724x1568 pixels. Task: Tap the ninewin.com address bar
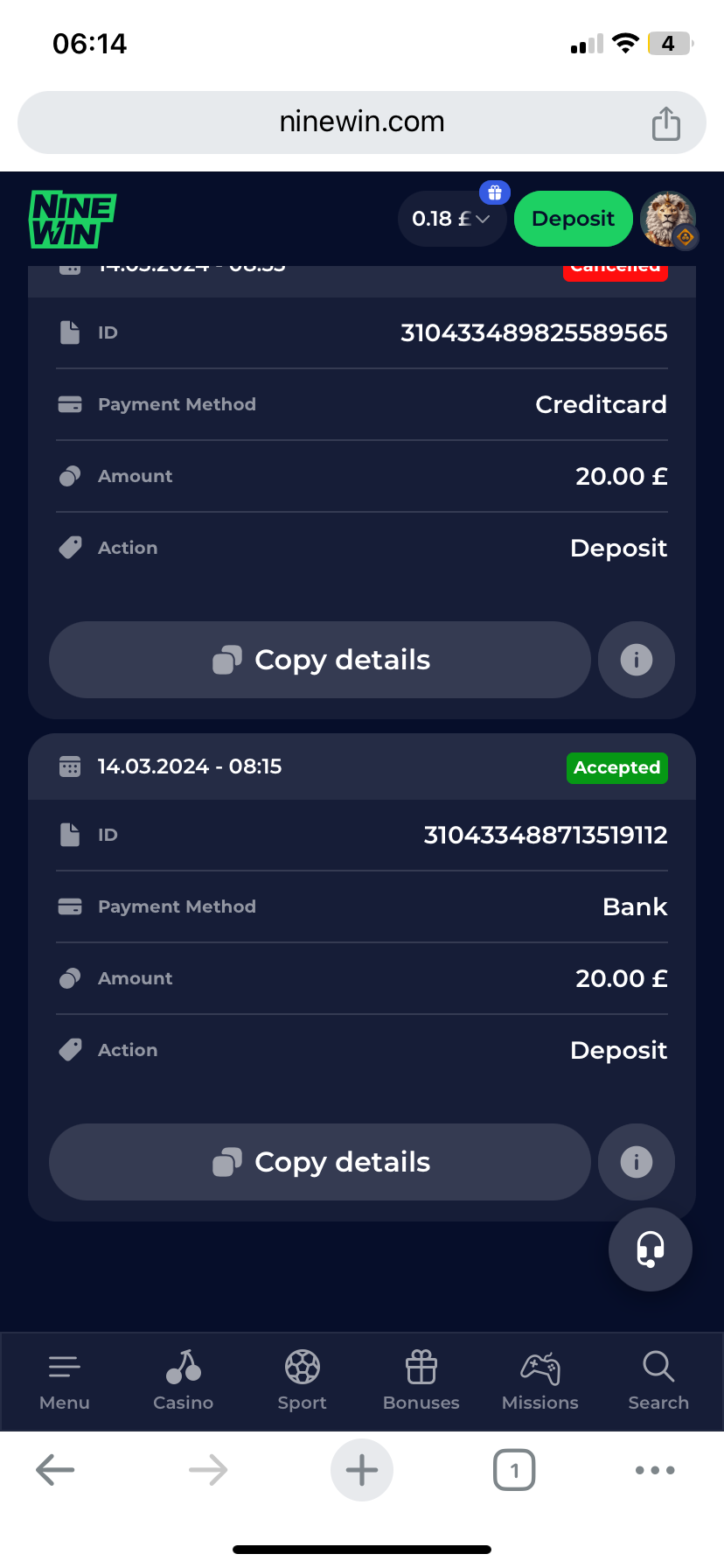click(x=362, y=122)
